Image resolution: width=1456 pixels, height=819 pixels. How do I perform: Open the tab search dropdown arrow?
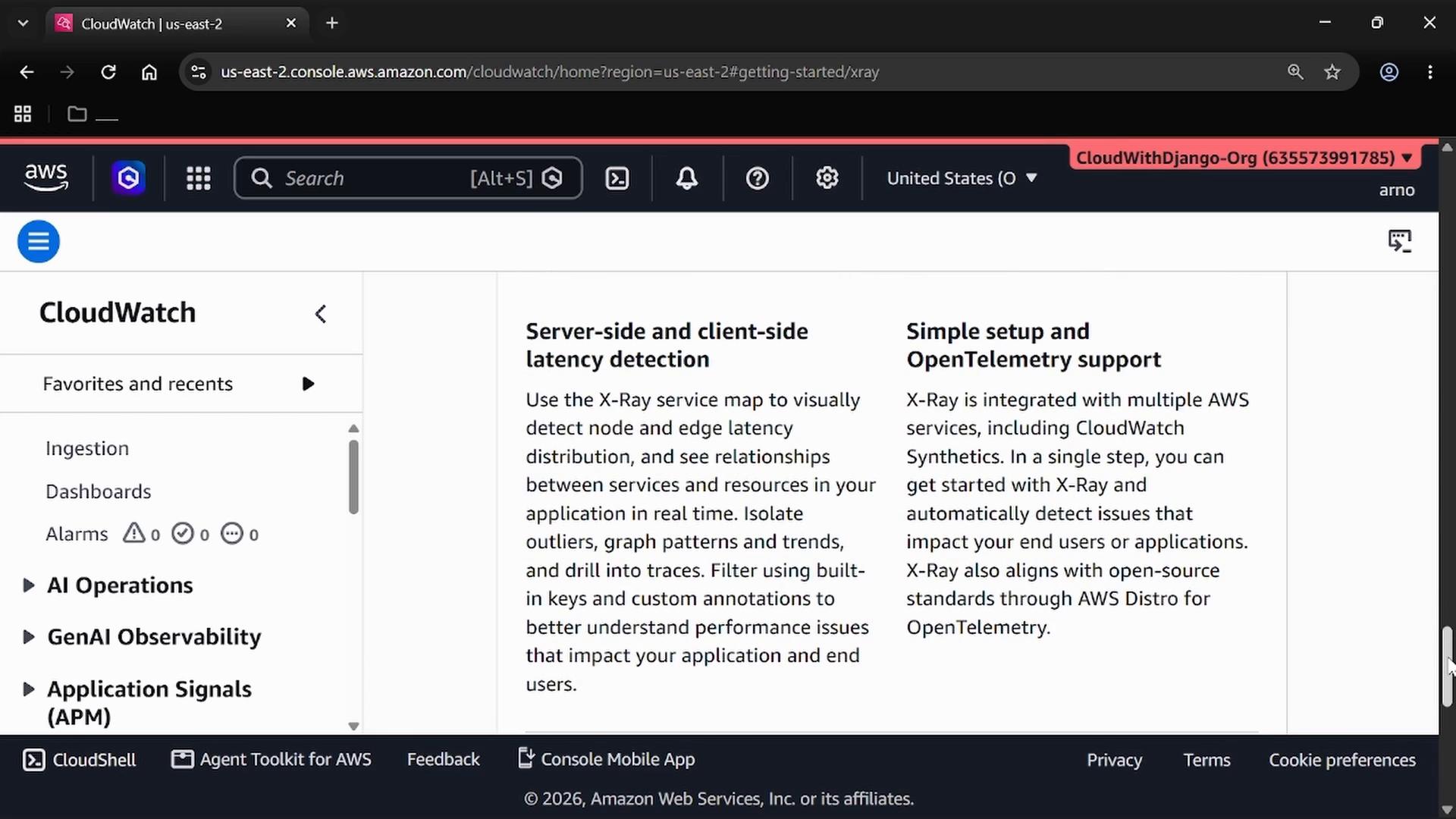pyautogui.click(x=23, y=23)
